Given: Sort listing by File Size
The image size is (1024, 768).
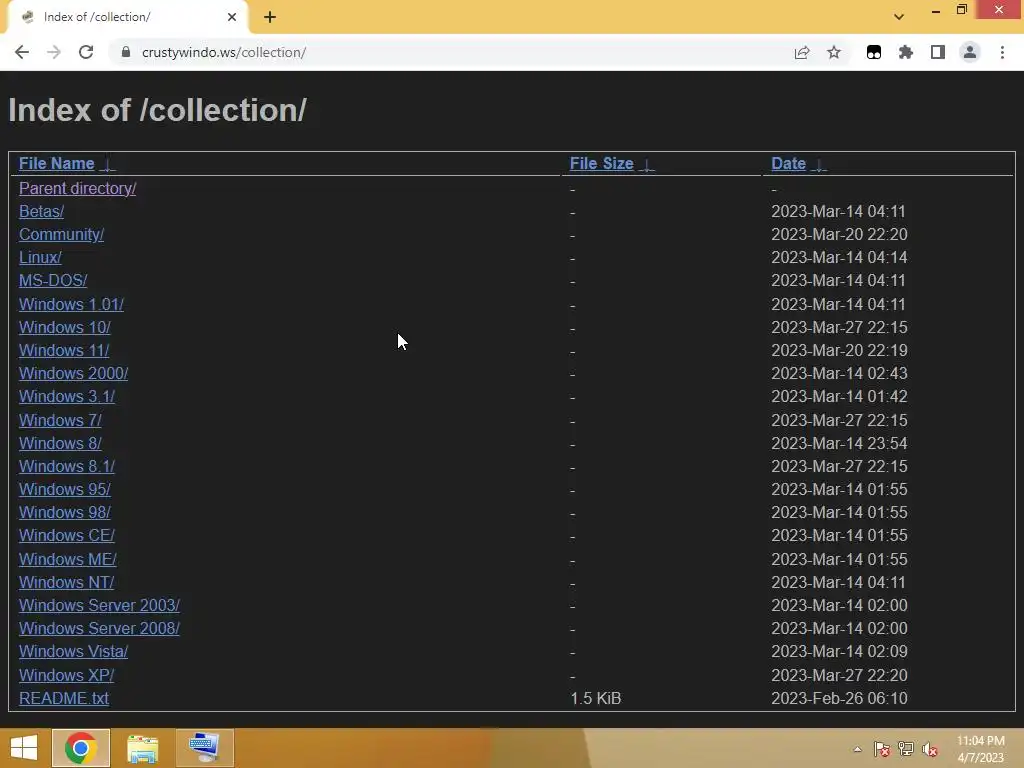Looking at the screenshot, I should click(601, 163).
